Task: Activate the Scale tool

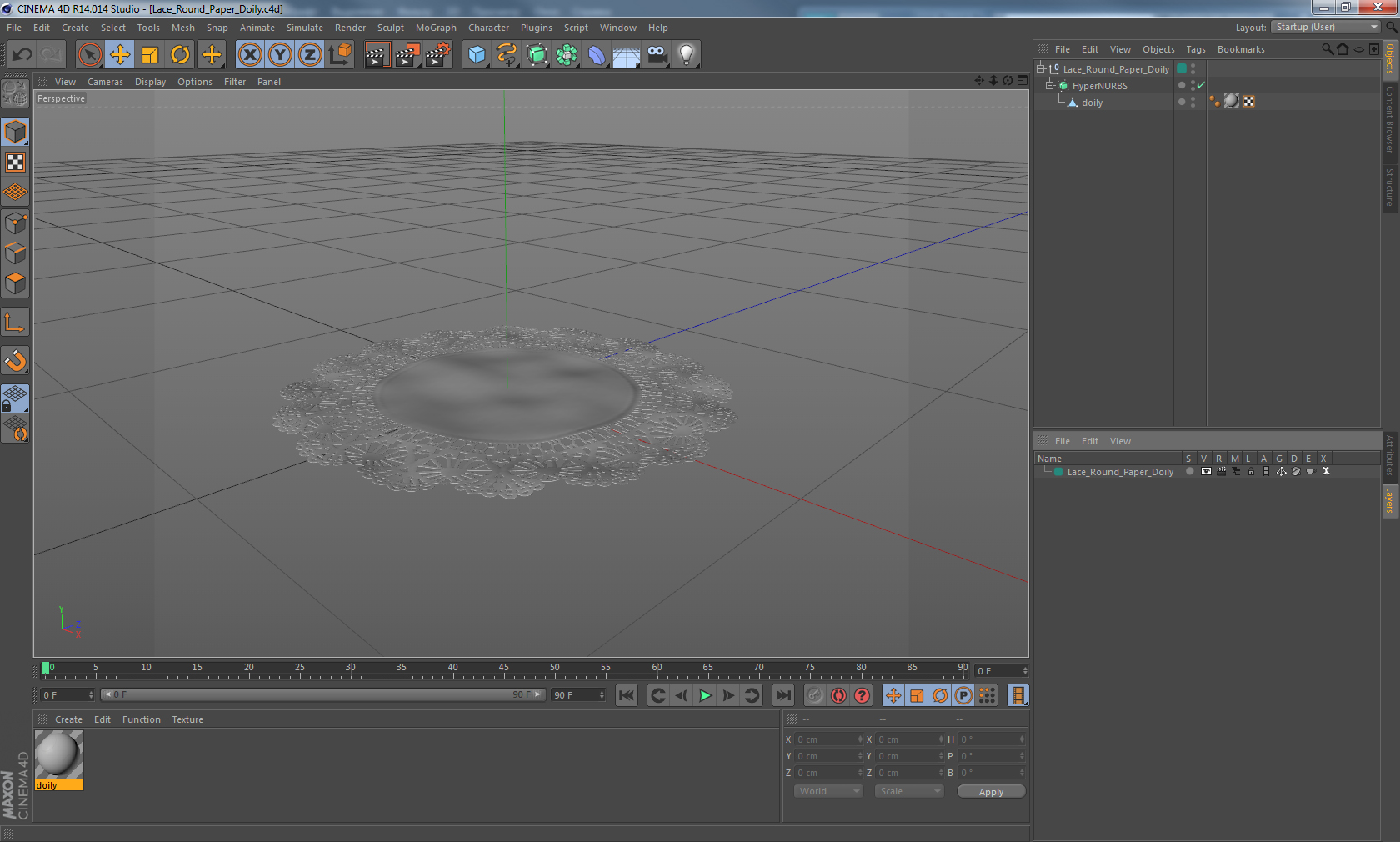Action: [x=150, y=55]
